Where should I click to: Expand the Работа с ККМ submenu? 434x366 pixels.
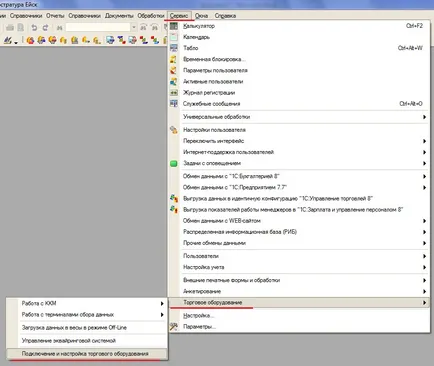(x=162, y=303)
